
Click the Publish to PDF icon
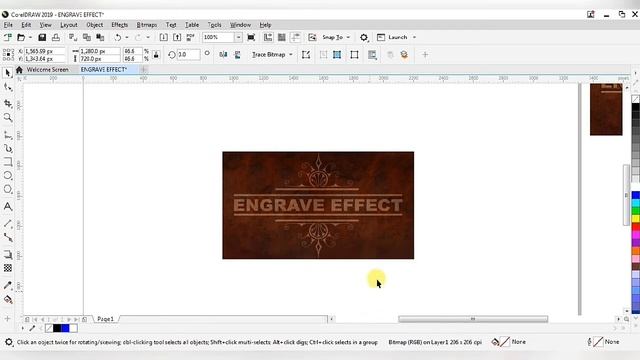(190, 37)
